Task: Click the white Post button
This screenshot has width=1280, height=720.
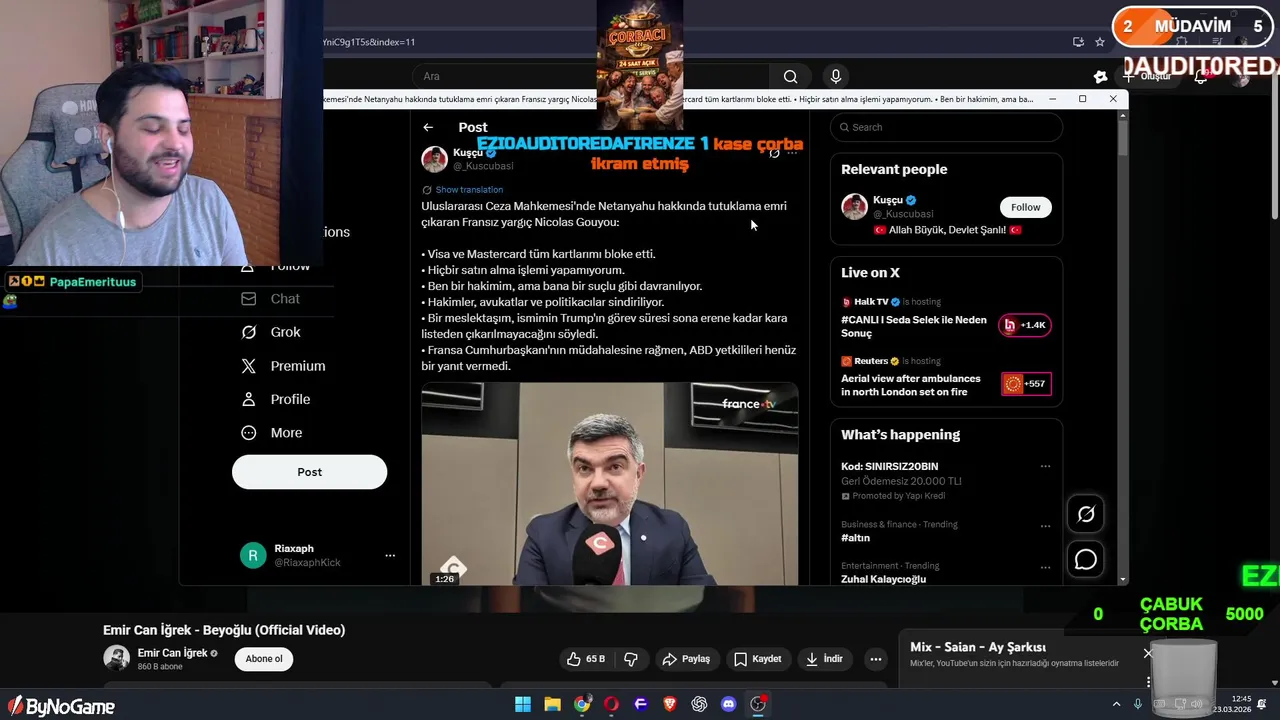Action: pos(309,472)
